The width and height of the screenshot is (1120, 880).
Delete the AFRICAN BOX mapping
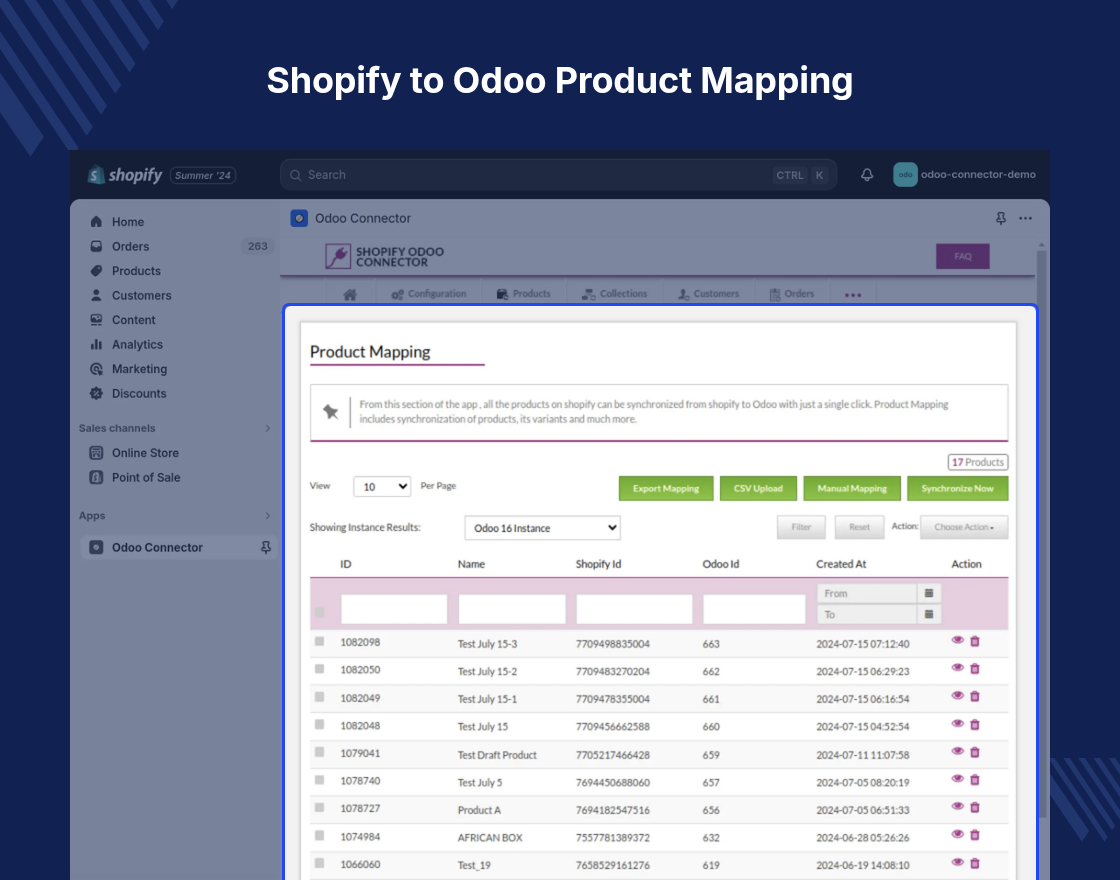coord(975,835)
